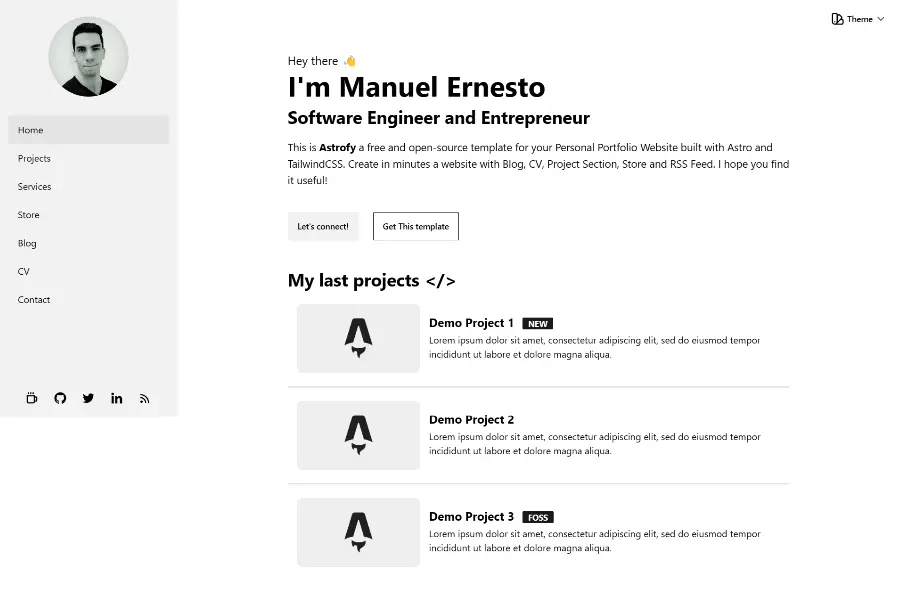
Task: Open the Projects sidebar item
Action: tap(34, 158)
